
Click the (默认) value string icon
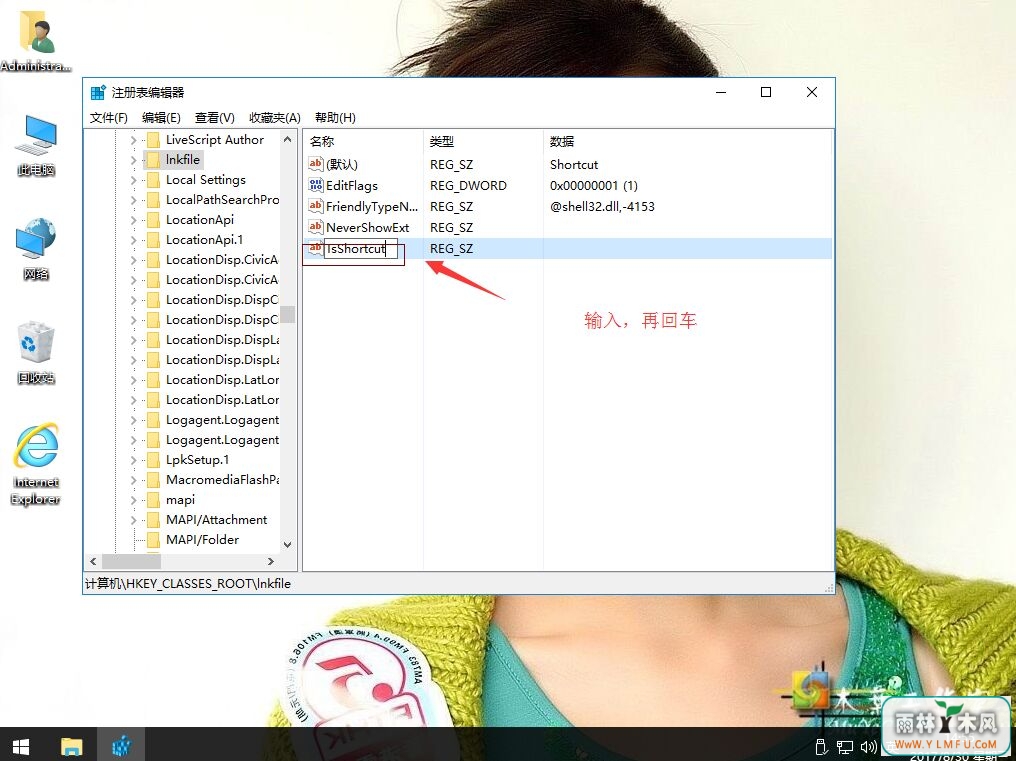coord(316,165)
